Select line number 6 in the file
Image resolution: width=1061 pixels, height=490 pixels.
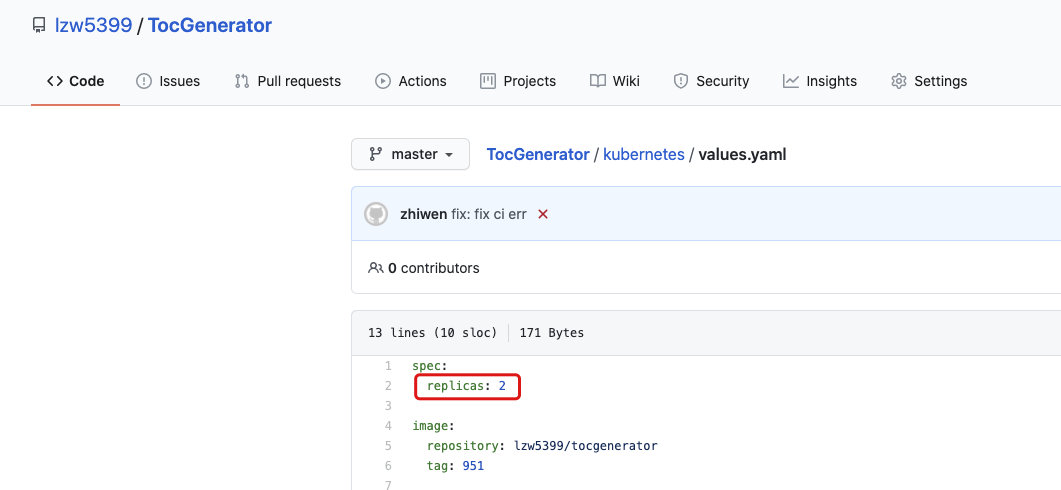point(388,466)
